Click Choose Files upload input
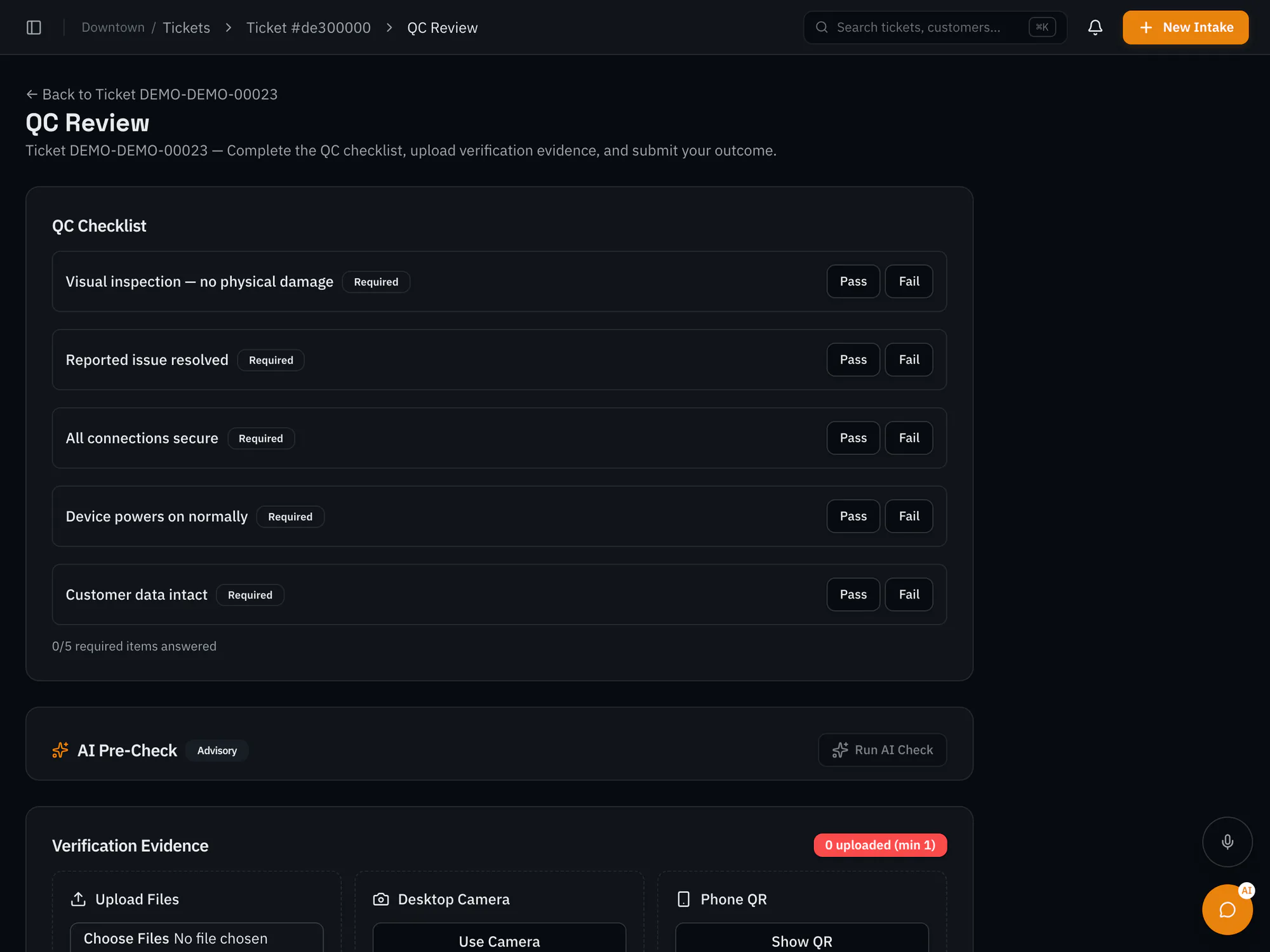1270x952 pixels. click(196, 937)
